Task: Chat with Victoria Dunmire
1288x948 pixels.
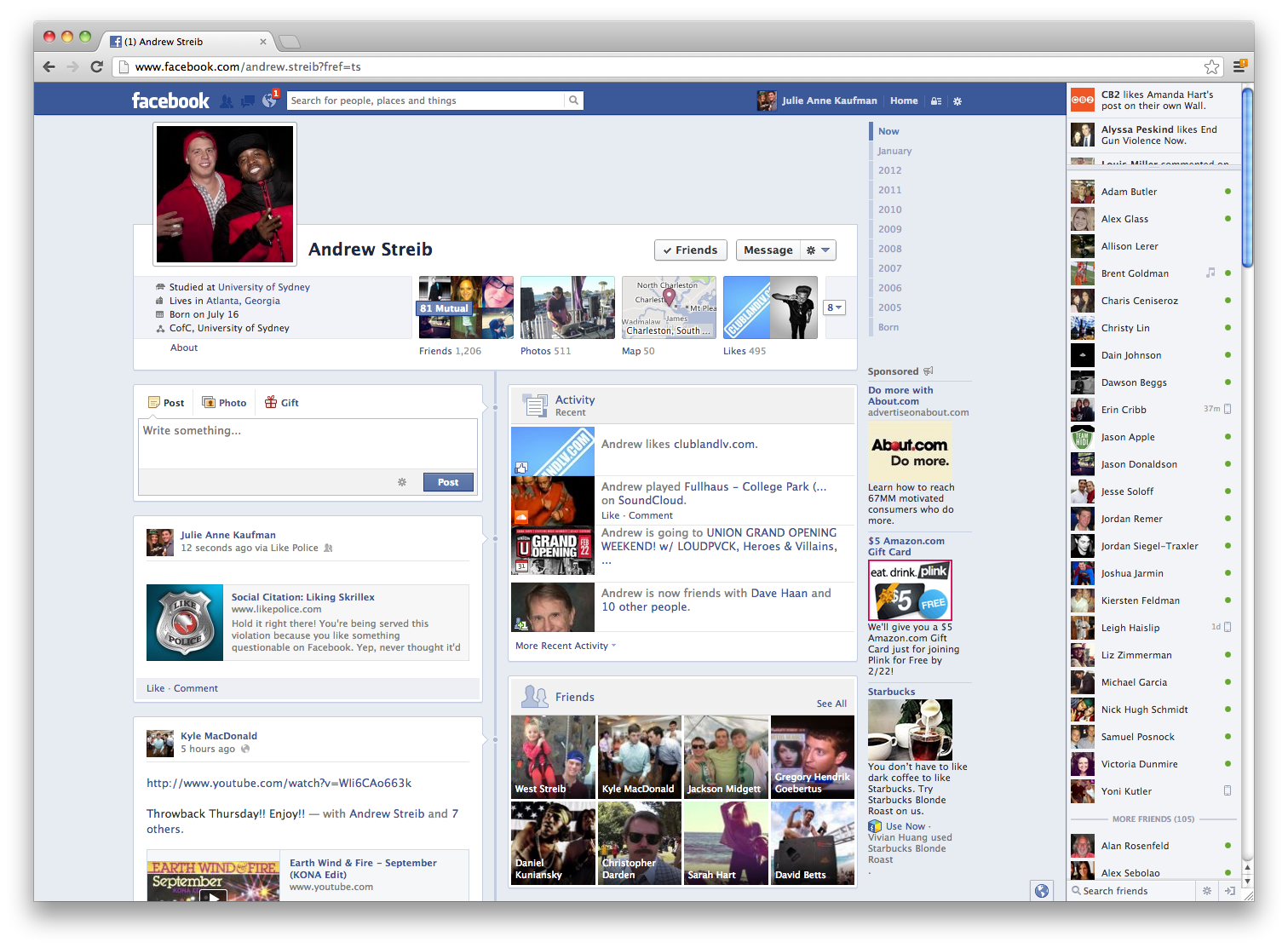Action: (x=1152, y=764)
